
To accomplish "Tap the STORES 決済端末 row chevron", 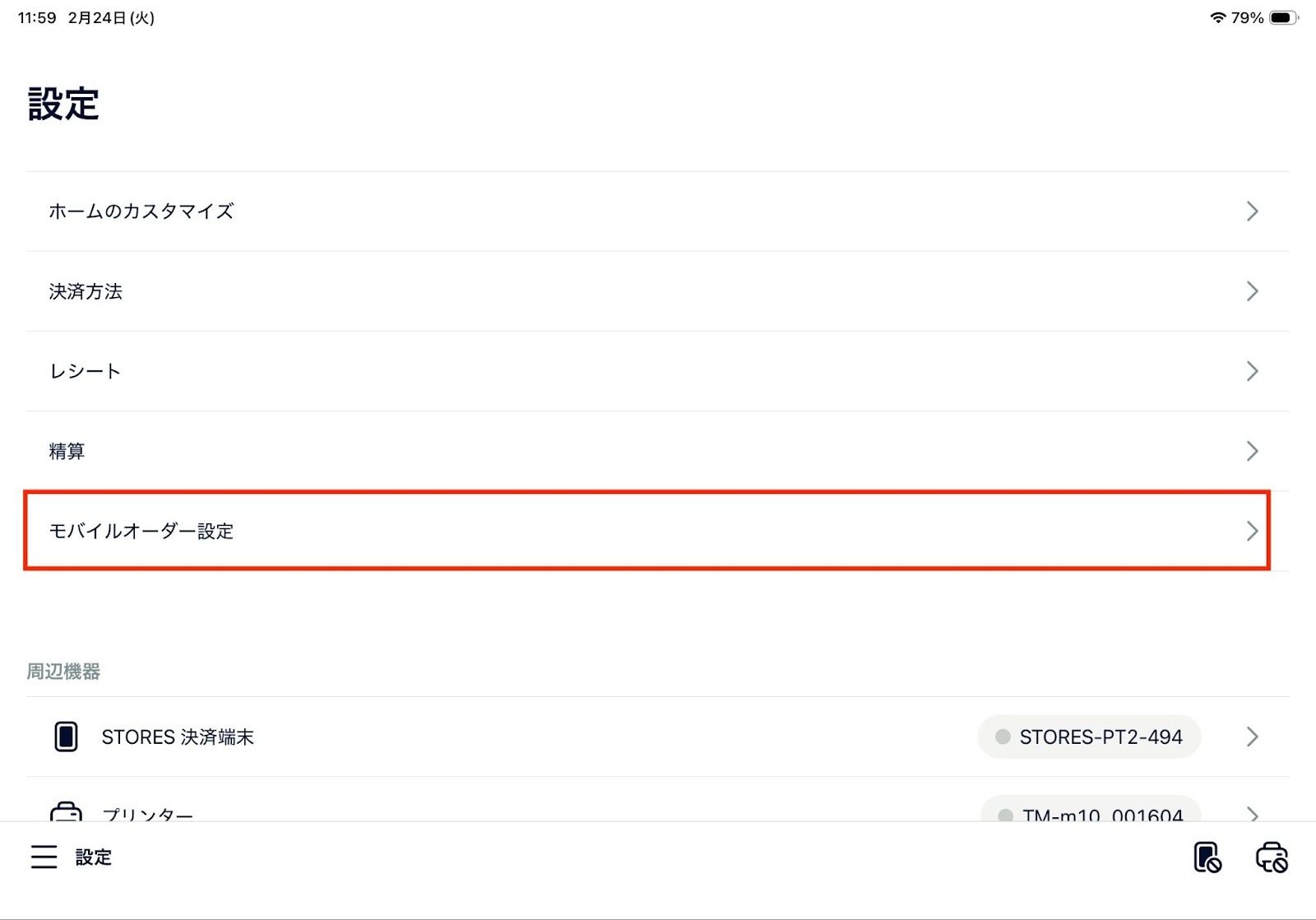I will [1252, 736].
